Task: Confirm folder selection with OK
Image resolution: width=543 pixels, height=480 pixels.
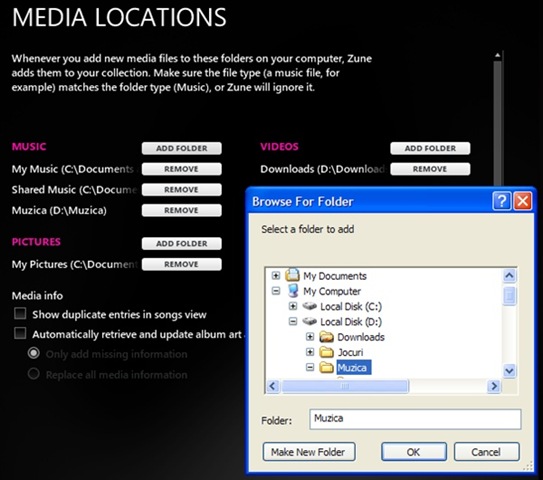Action: (414, 452)
